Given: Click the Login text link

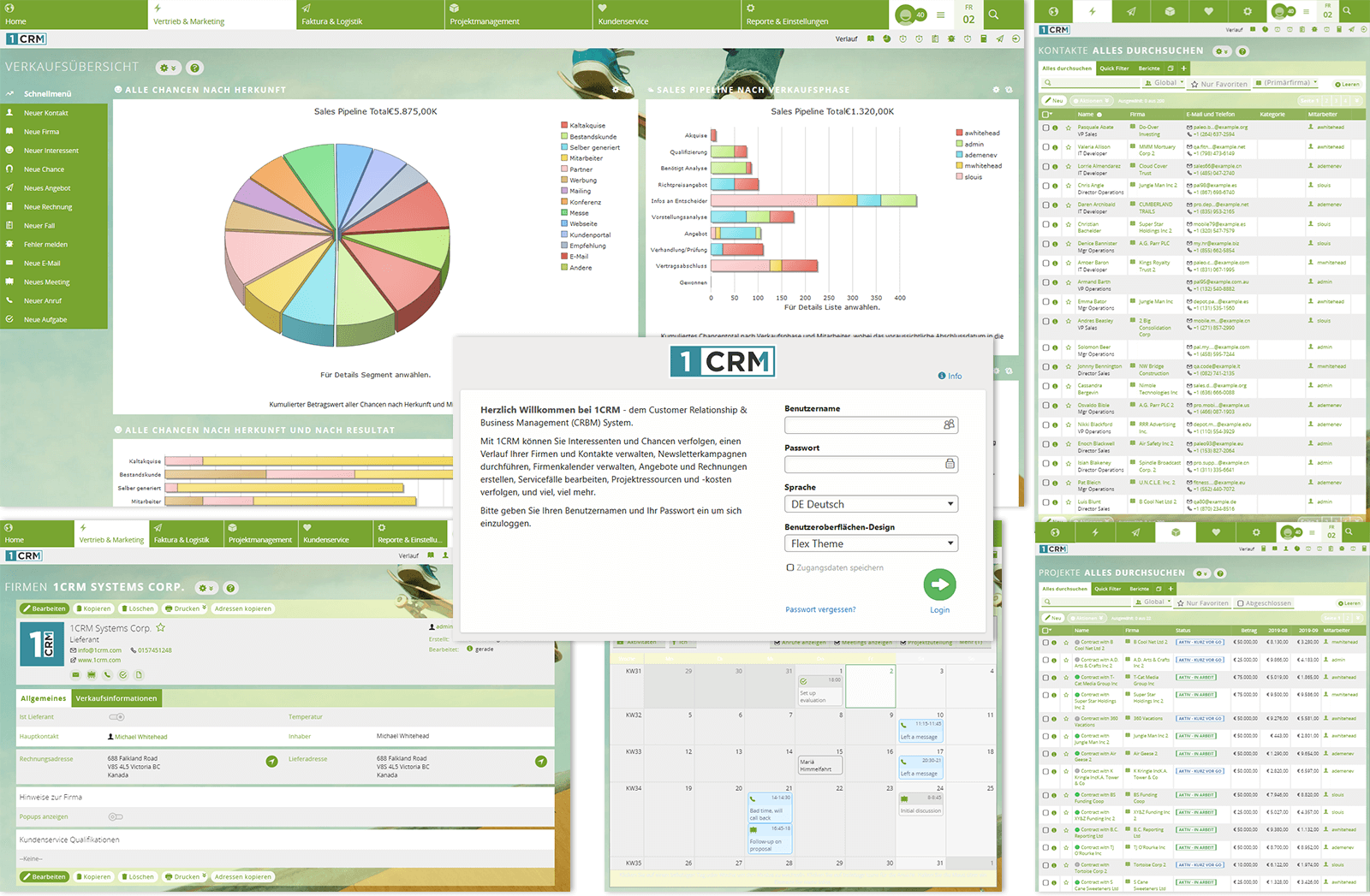Looking at the screenshot, I should [939, 610].
